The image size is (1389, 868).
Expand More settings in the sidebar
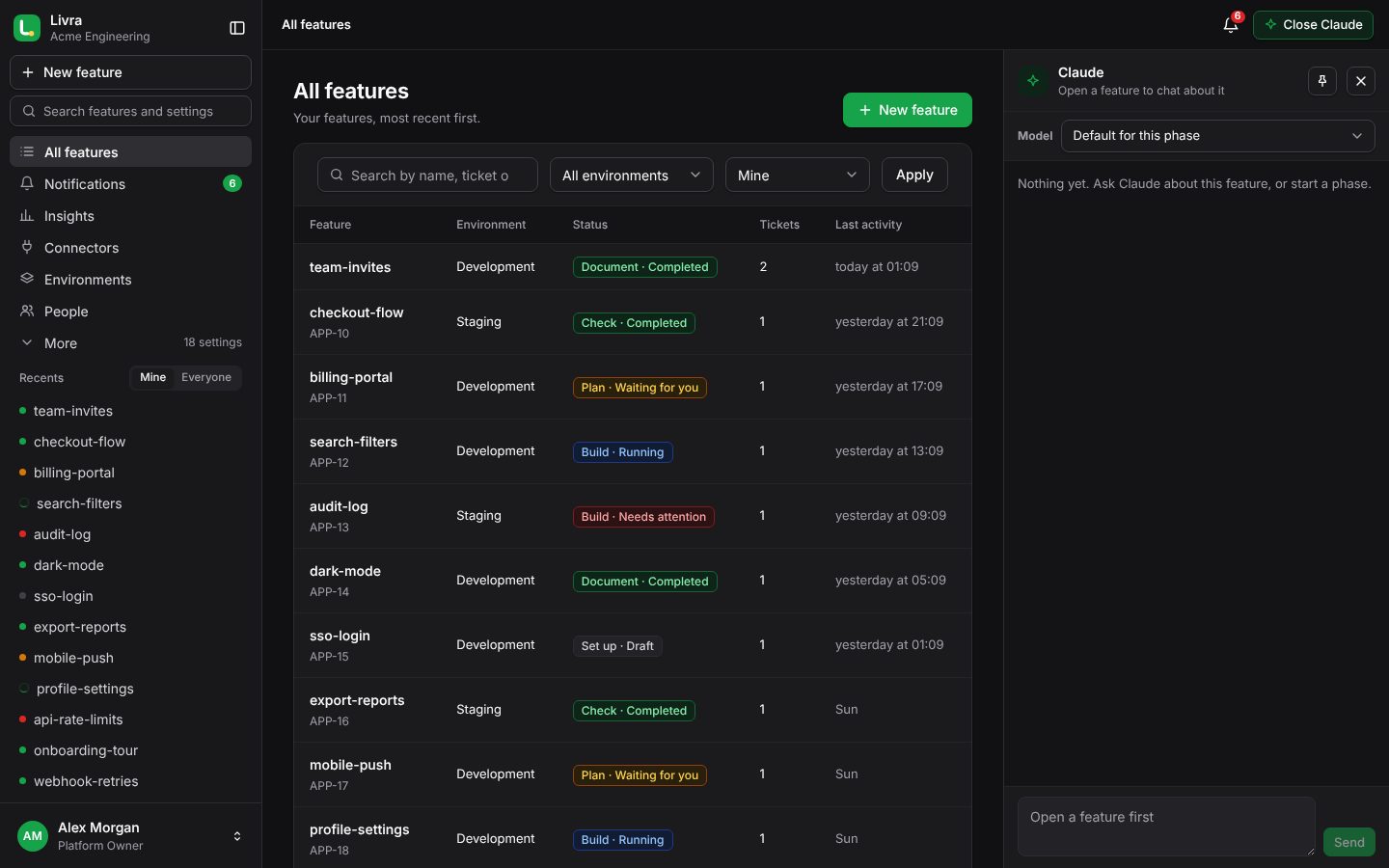coord(130,343)
